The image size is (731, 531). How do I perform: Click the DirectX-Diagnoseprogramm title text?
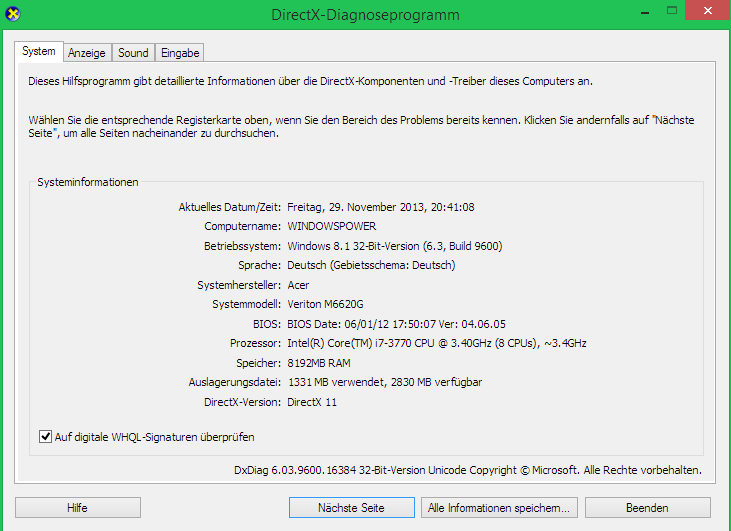tap(366, 15)
